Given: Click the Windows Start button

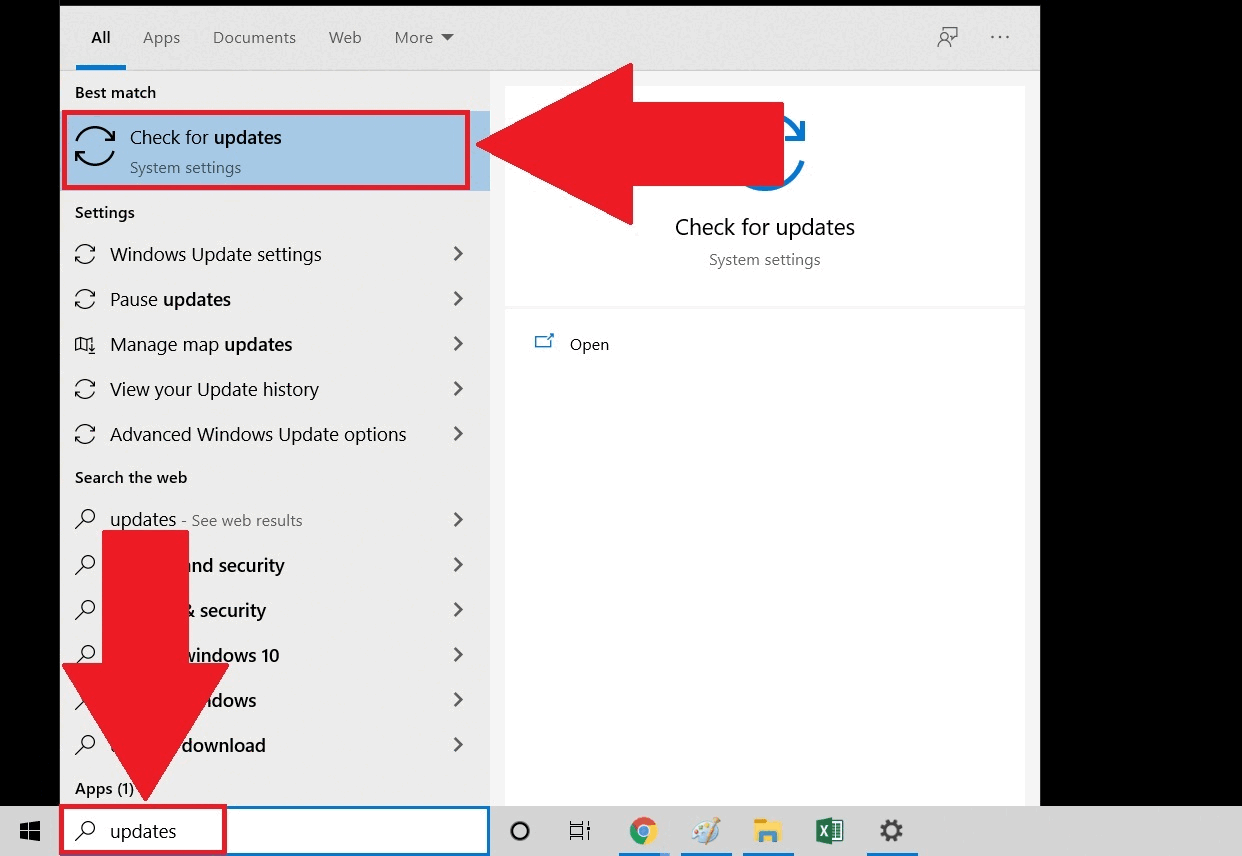Looking at the screenshot, I should pyautogui.click(x=29, y=831).
